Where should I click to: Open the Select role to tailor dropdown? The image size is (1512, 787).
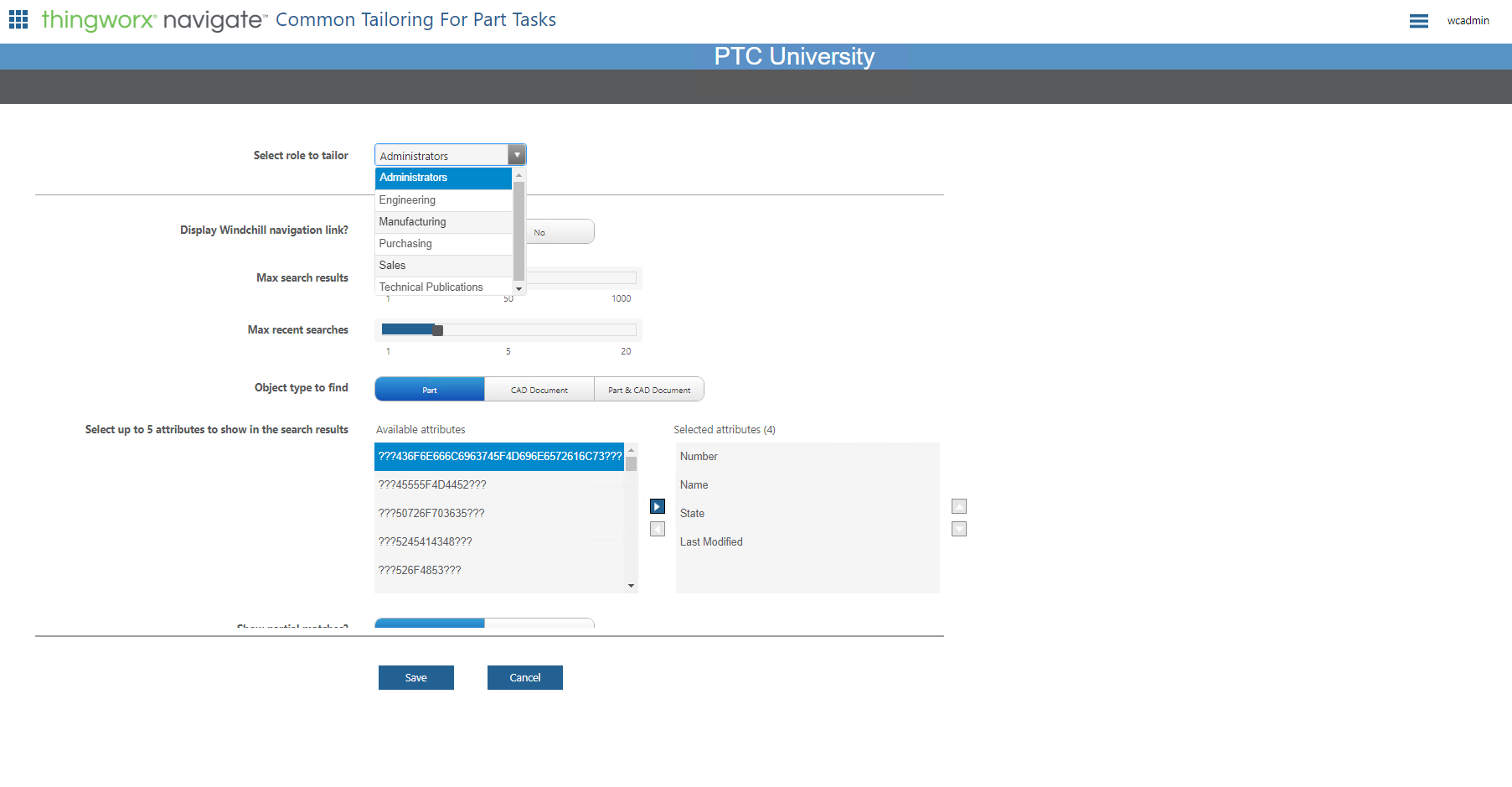[517, 154]
